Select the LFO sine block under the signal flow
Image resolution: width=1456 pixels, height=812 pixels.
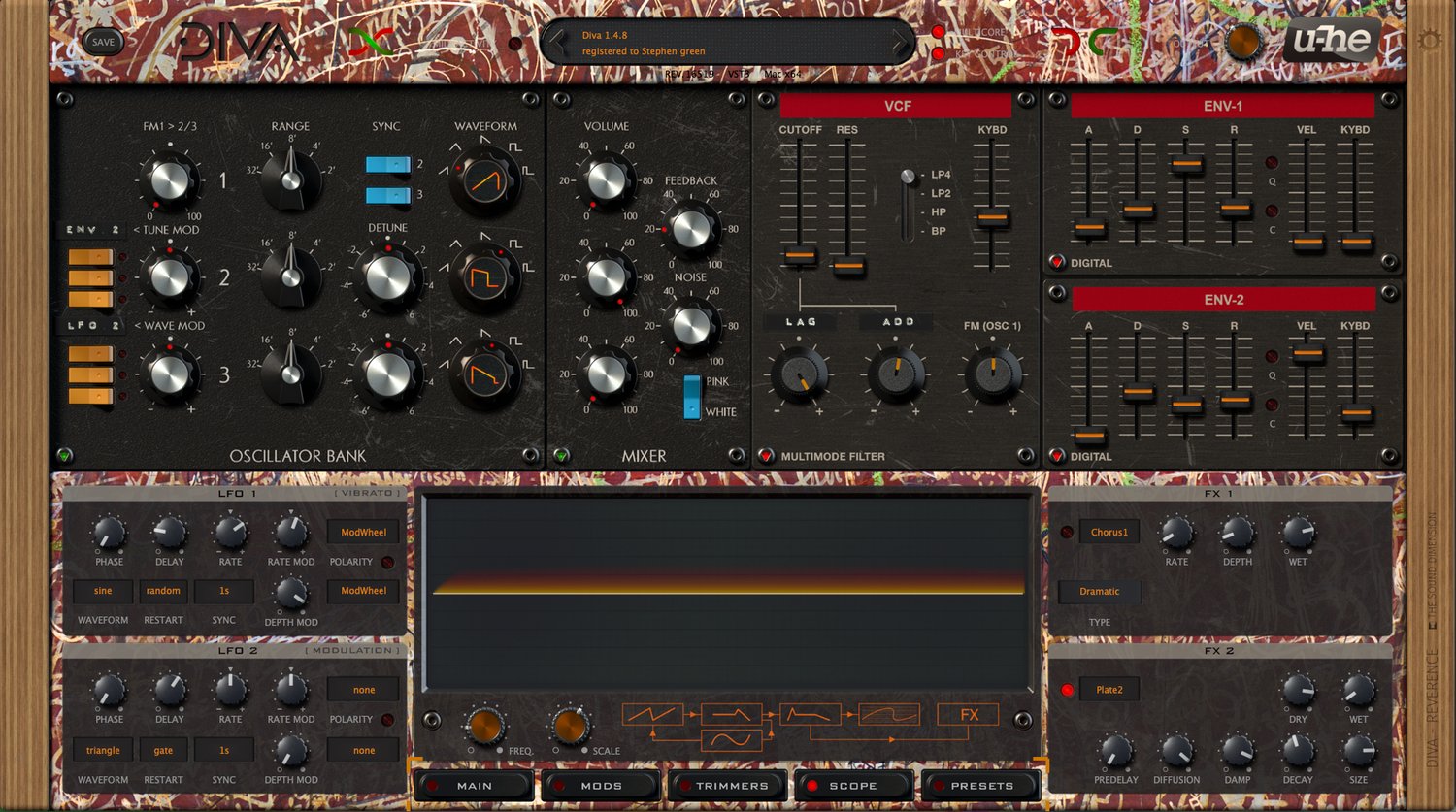click(x=732, y=741)
